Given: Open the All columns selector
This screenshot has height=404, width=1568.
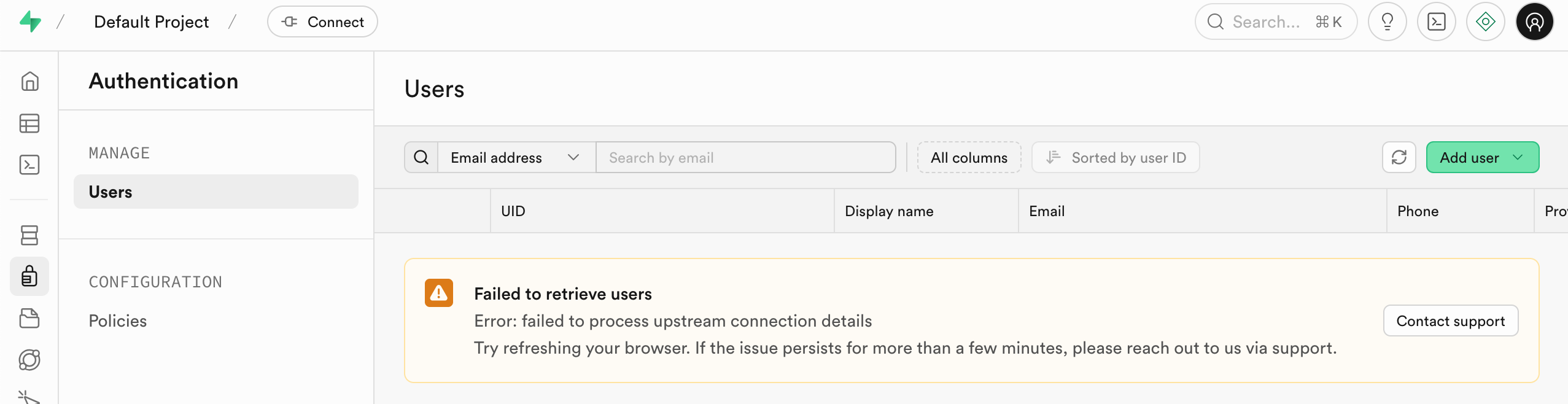Looking at the screenshot, I should (x=969, y=158).
